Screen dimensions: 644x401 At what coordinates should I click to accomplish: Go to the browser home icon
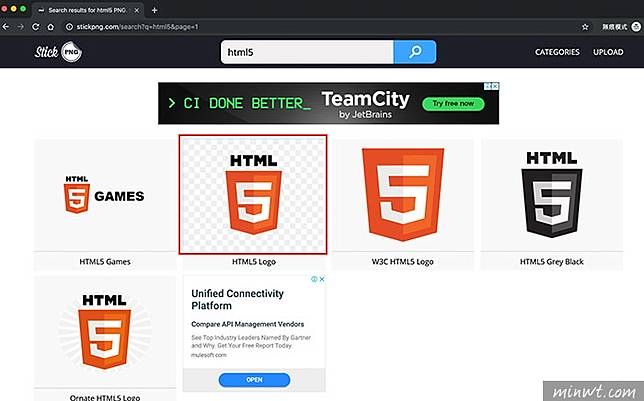pyautogui.click(x=51, y=27)
